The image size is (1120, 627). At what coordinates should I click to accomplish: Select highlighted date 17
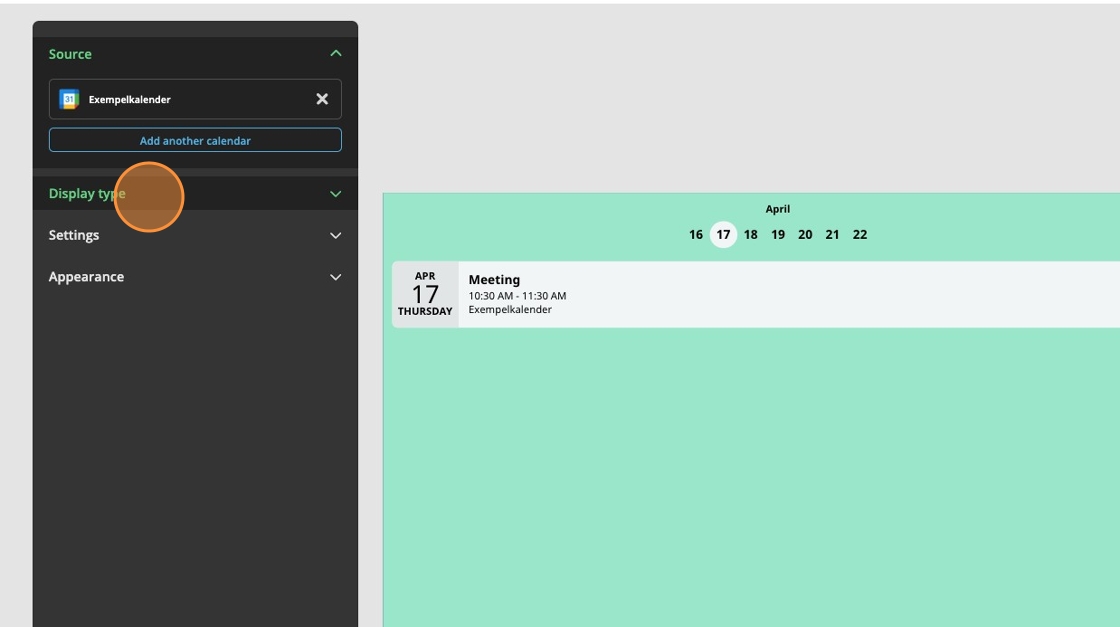tap(724, 234)
